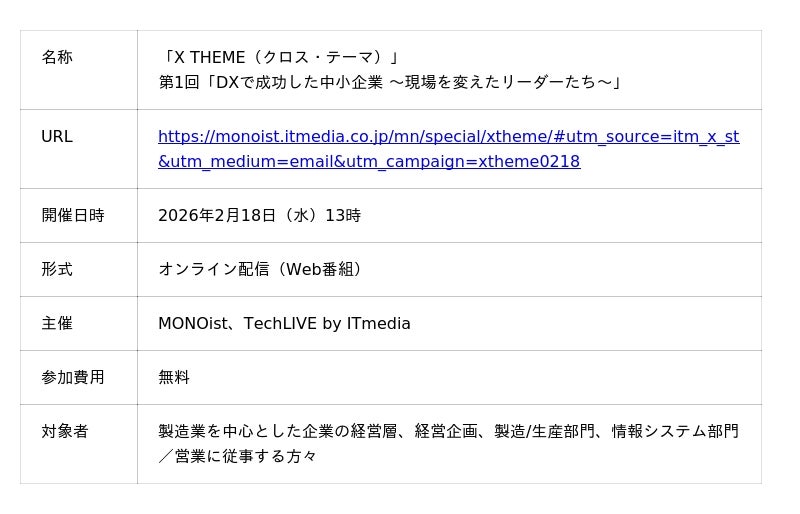This screenshot has width=800, height=514.
Task: Select the 開催日時 label cell
Action: 72,215
